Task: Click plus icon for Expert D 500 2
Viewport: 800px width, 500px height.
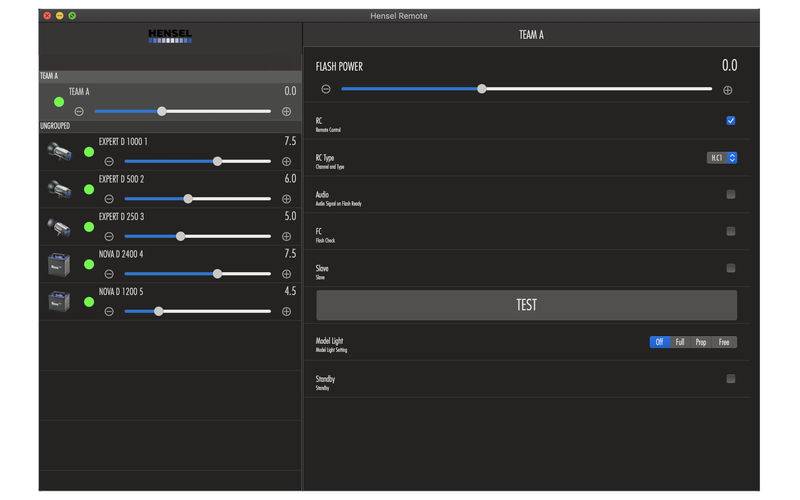Action: tap(287, 199)
